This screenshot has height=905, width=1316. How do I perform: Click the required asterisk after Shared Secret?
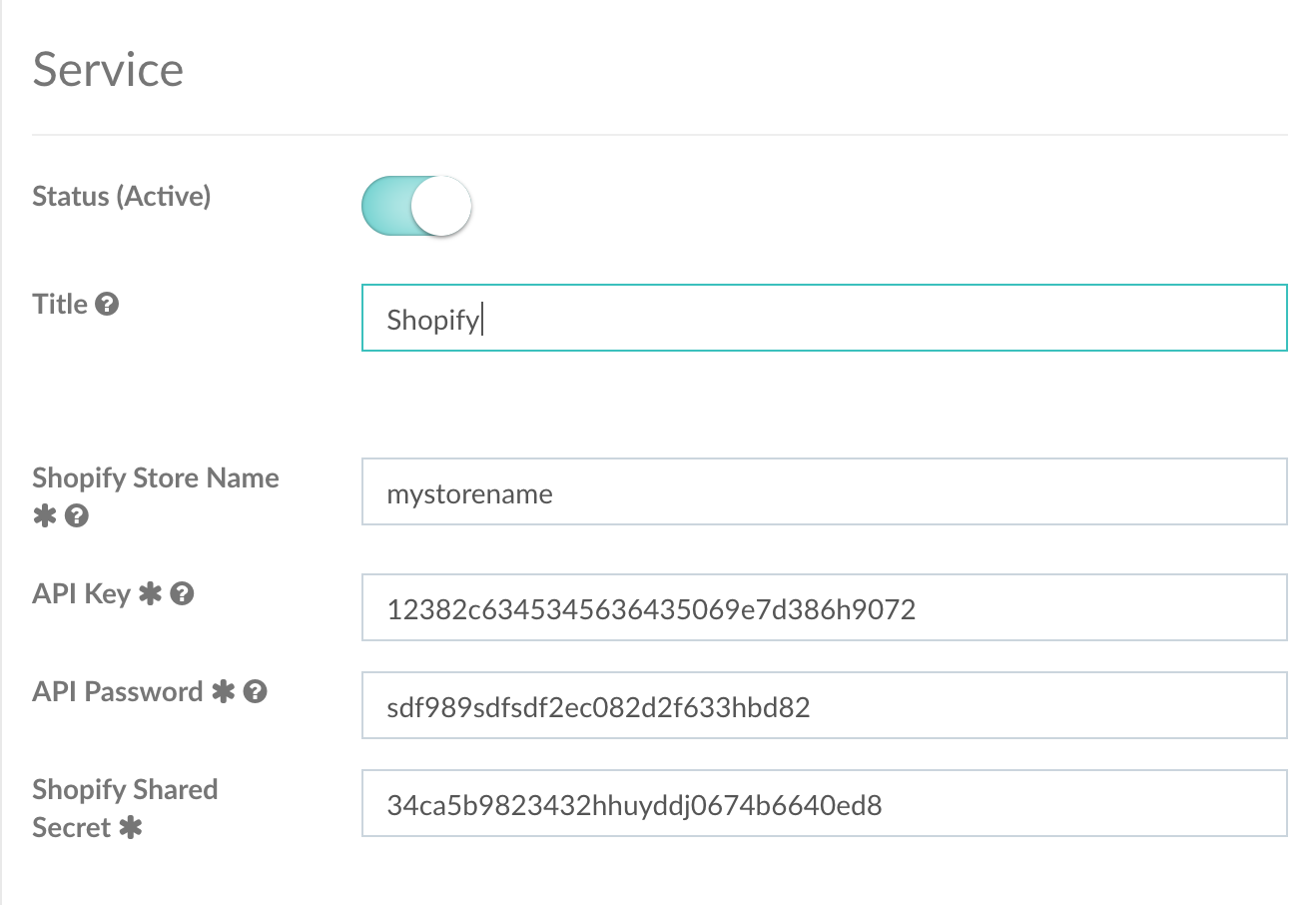click(130, 828)
